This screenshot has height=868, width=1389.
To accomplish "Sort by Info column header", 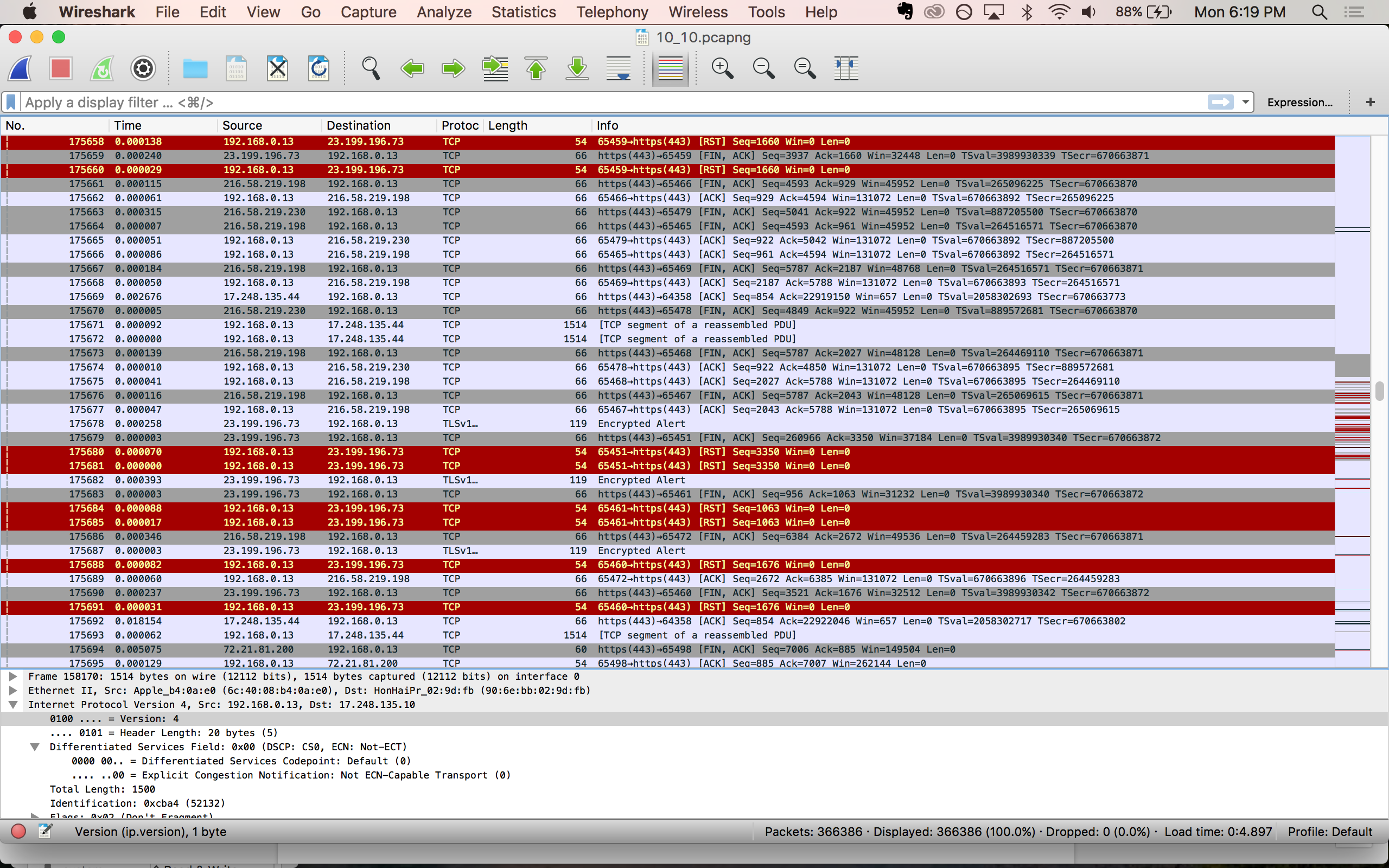I will (964, 125).
